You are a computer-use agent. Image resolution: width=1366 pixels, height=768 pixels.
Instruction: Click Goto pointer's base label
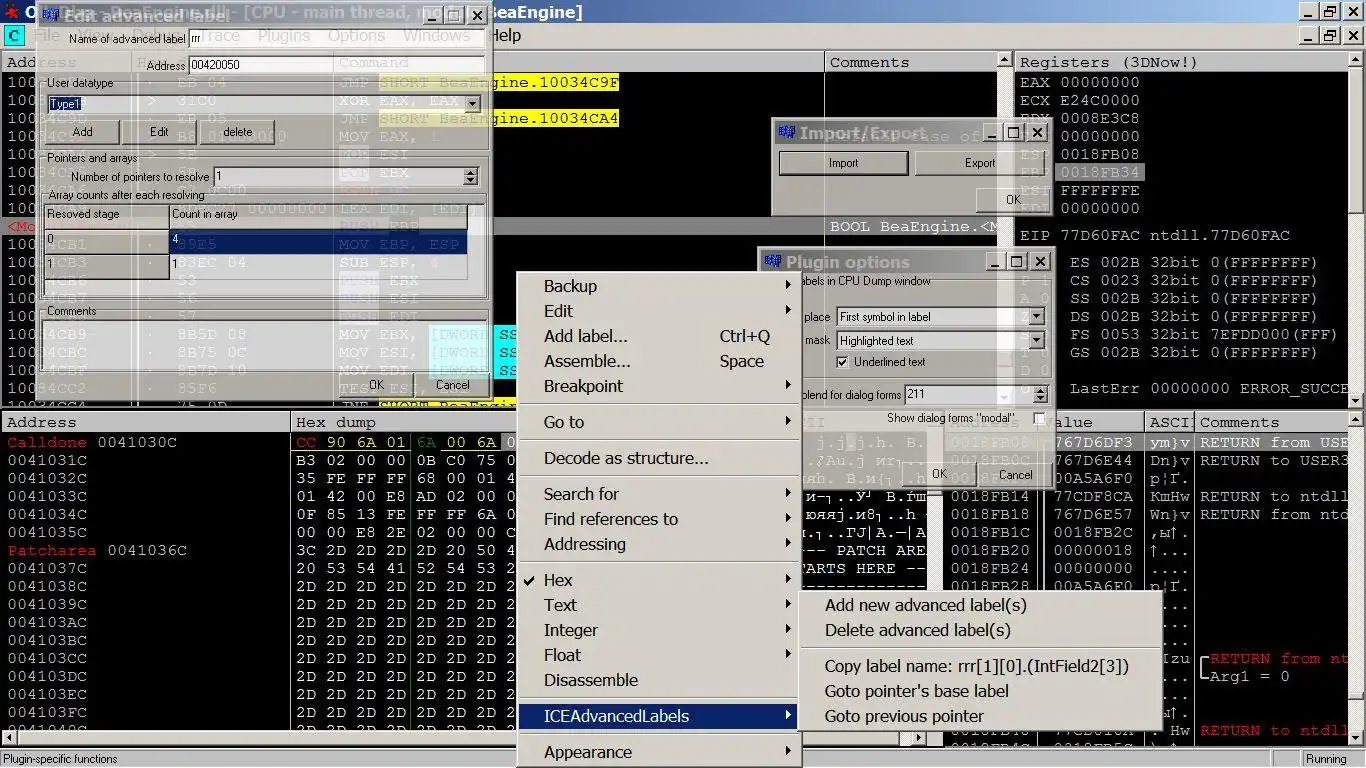tap(980, 691)
